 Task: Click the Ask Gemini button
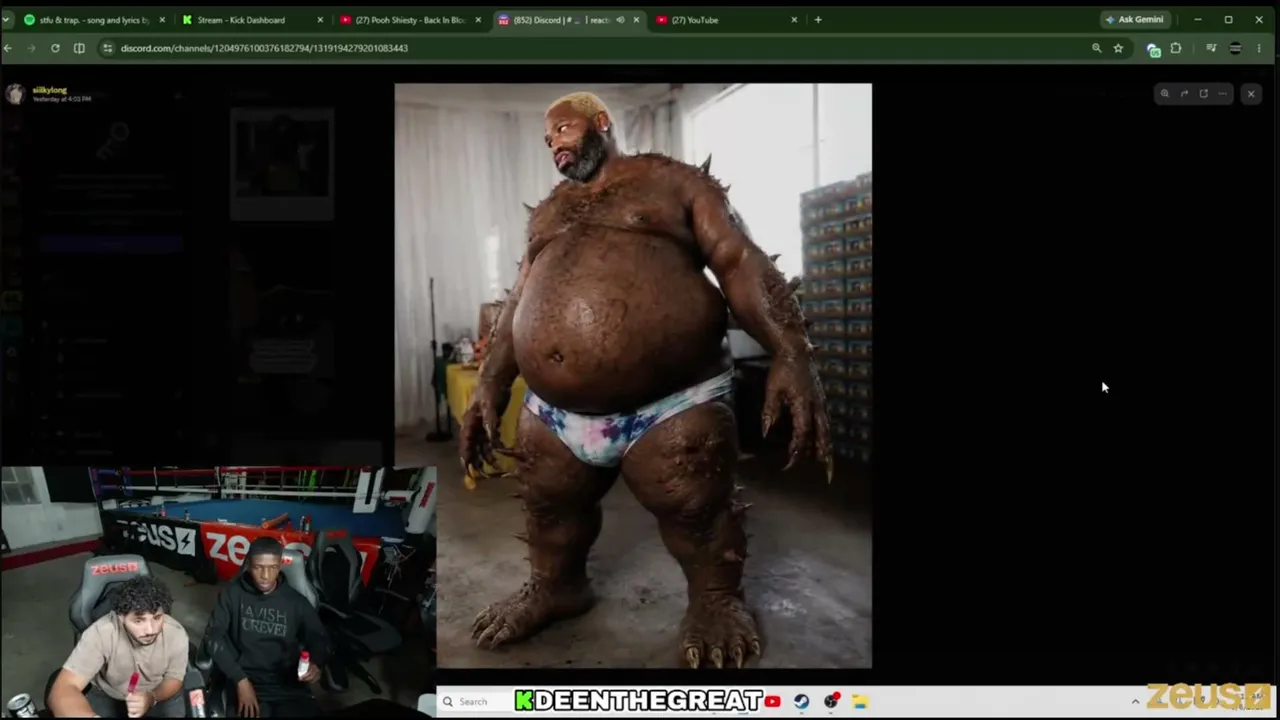[1135, 20]
